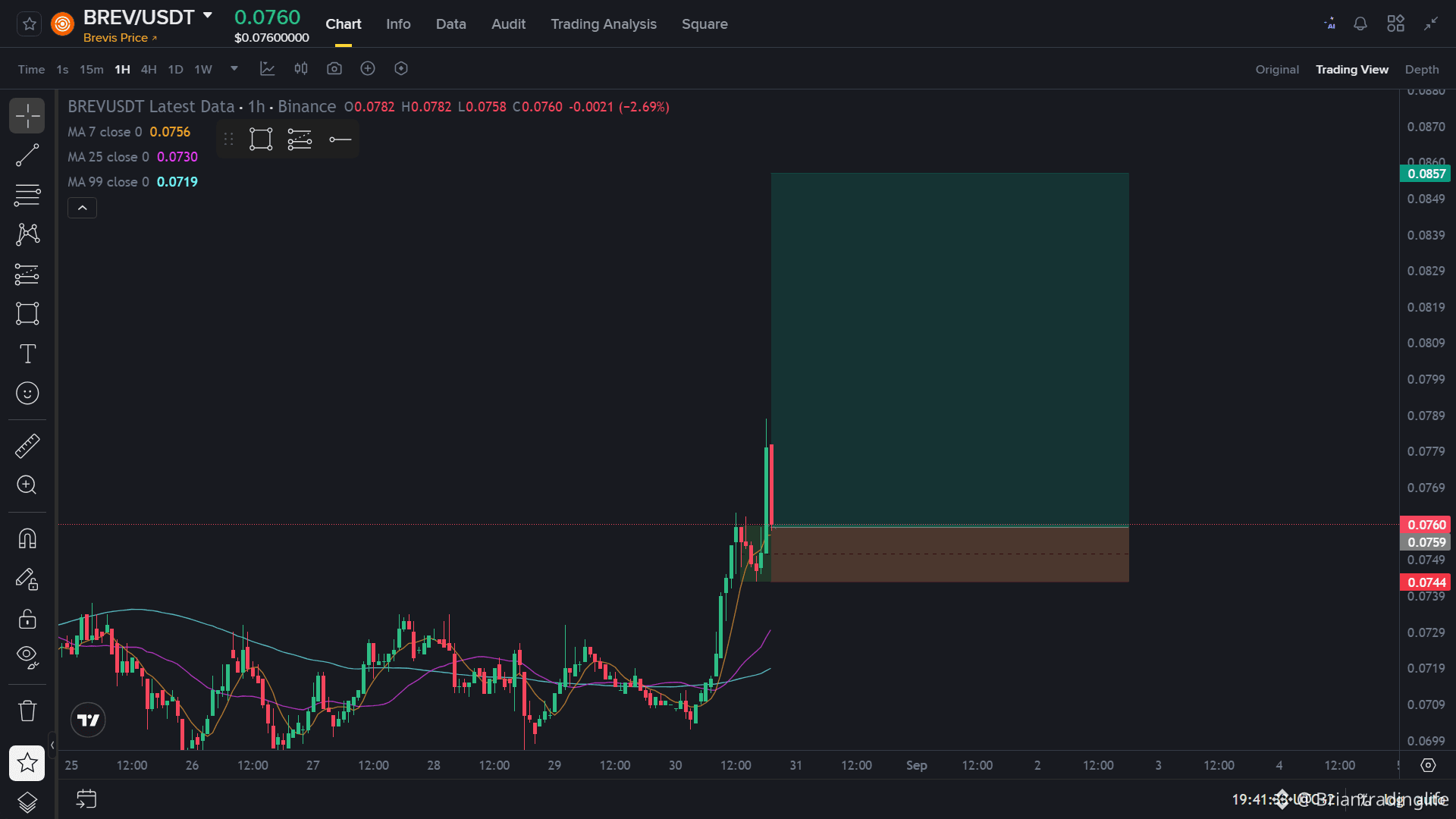Open the chart settings hexagon icon

(x=401, y=69)
